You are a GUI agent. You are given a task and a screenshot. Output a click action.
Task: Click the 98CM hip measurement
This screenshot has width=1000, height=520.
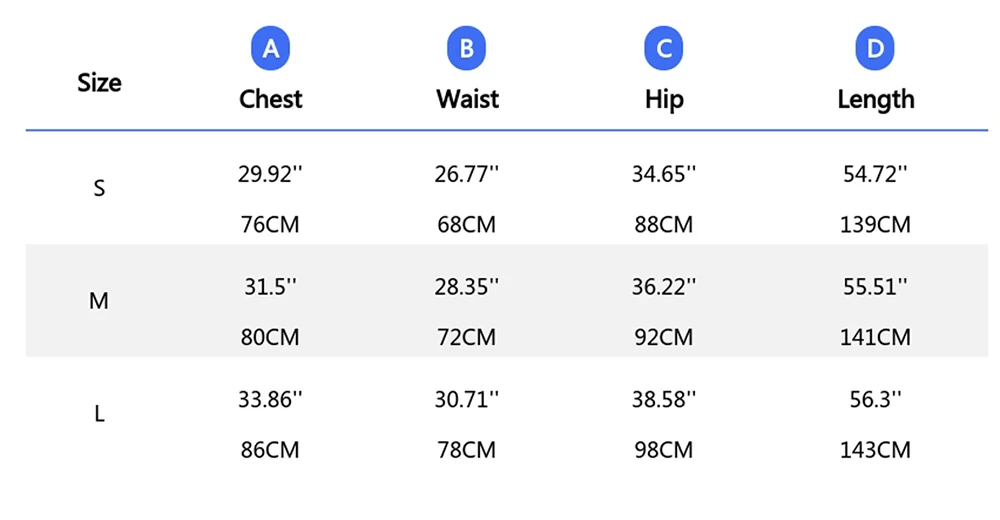click(x=664, y=450)
